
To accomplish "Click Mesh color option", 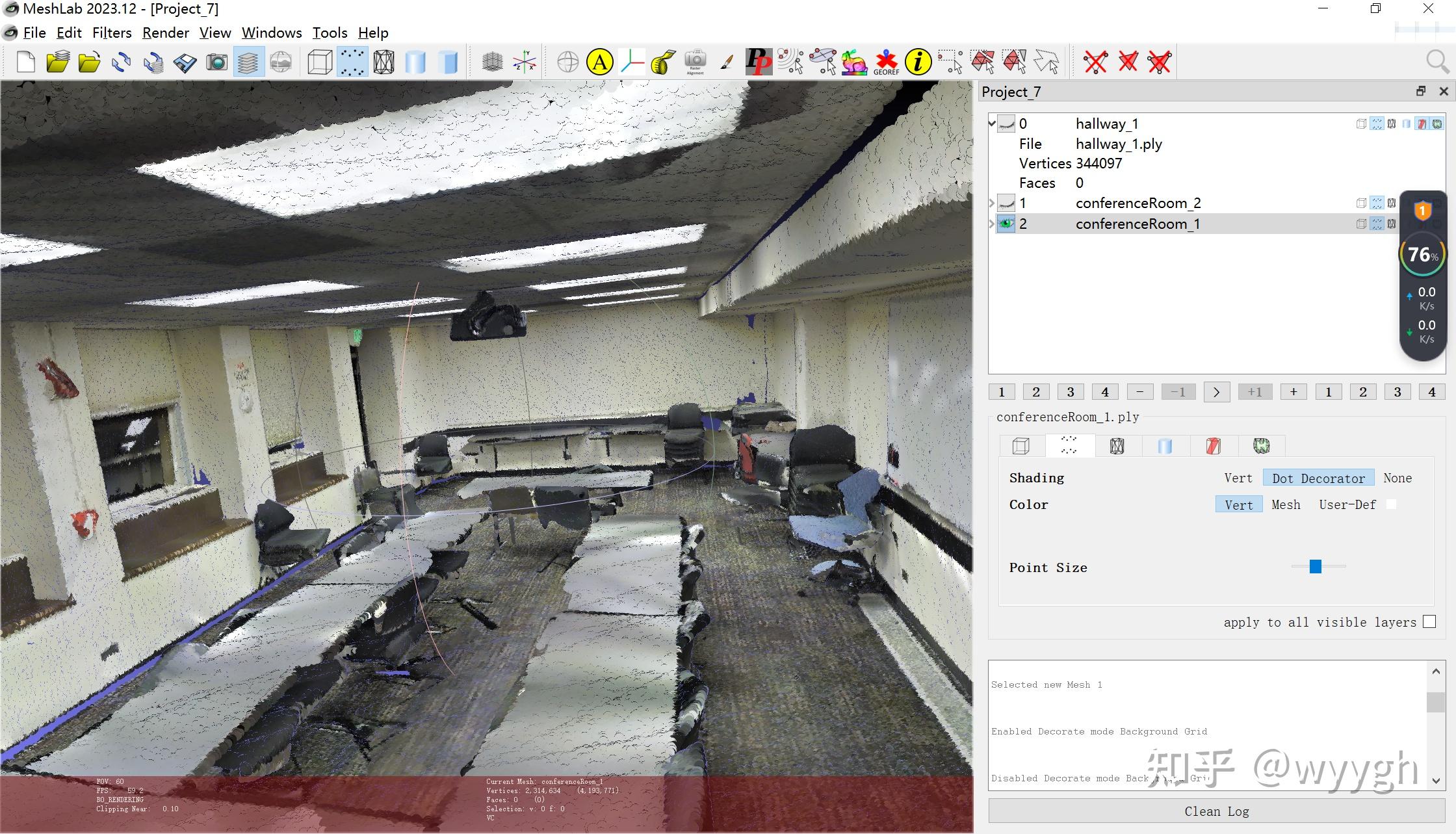I will coord(1285,504).
